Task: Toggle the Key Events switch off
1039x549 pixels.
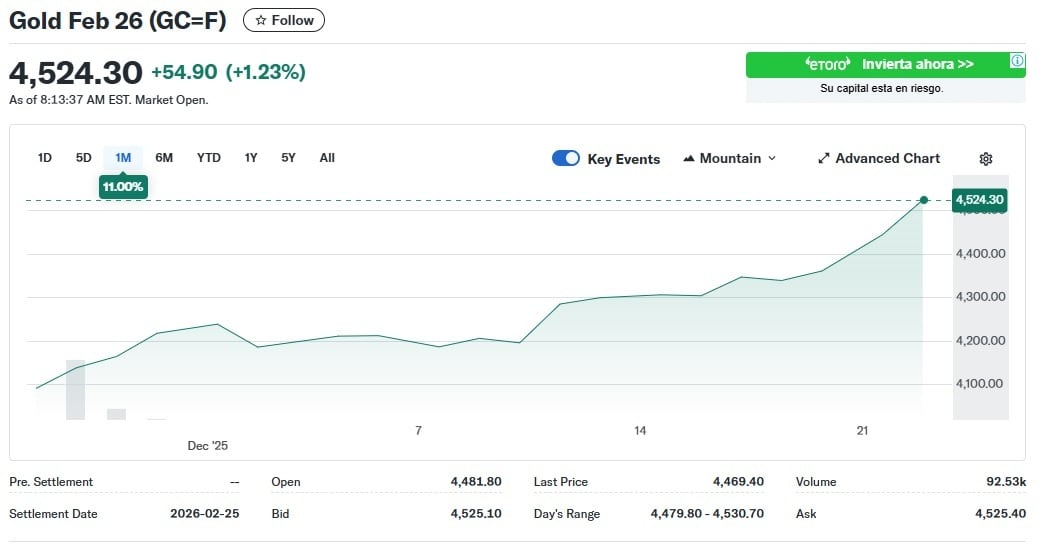Action: point(566,159)
